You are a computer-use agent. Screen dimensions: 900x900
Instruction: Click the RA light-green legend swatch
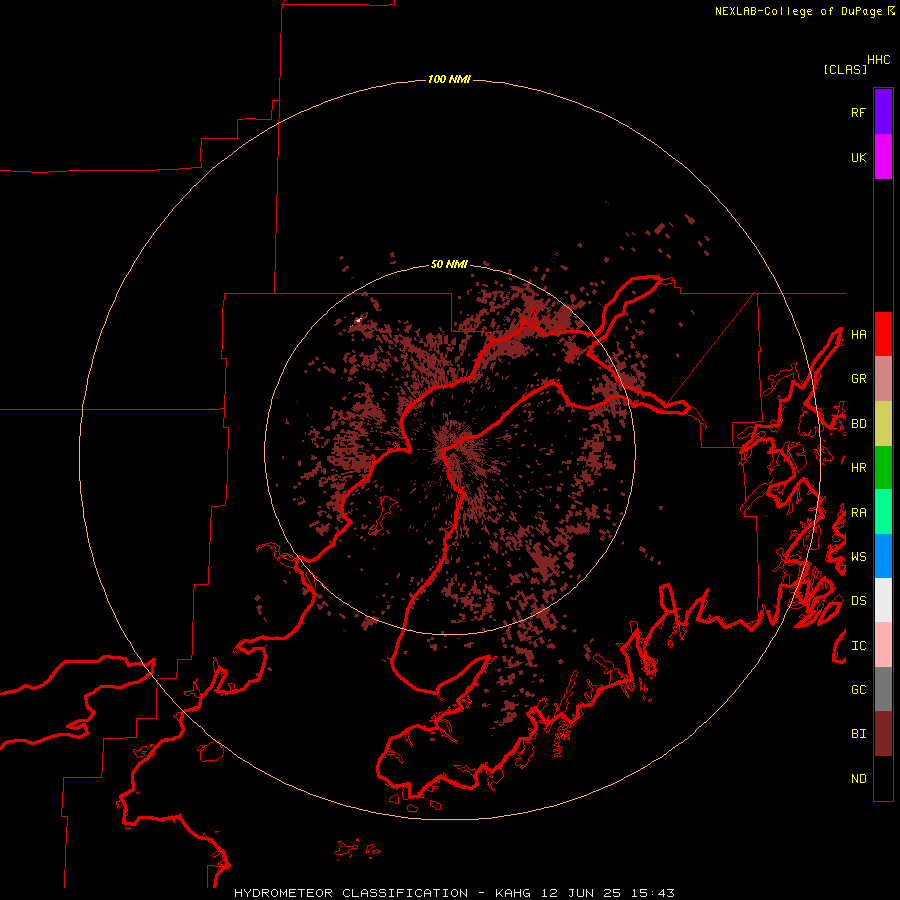coord(883,512)
